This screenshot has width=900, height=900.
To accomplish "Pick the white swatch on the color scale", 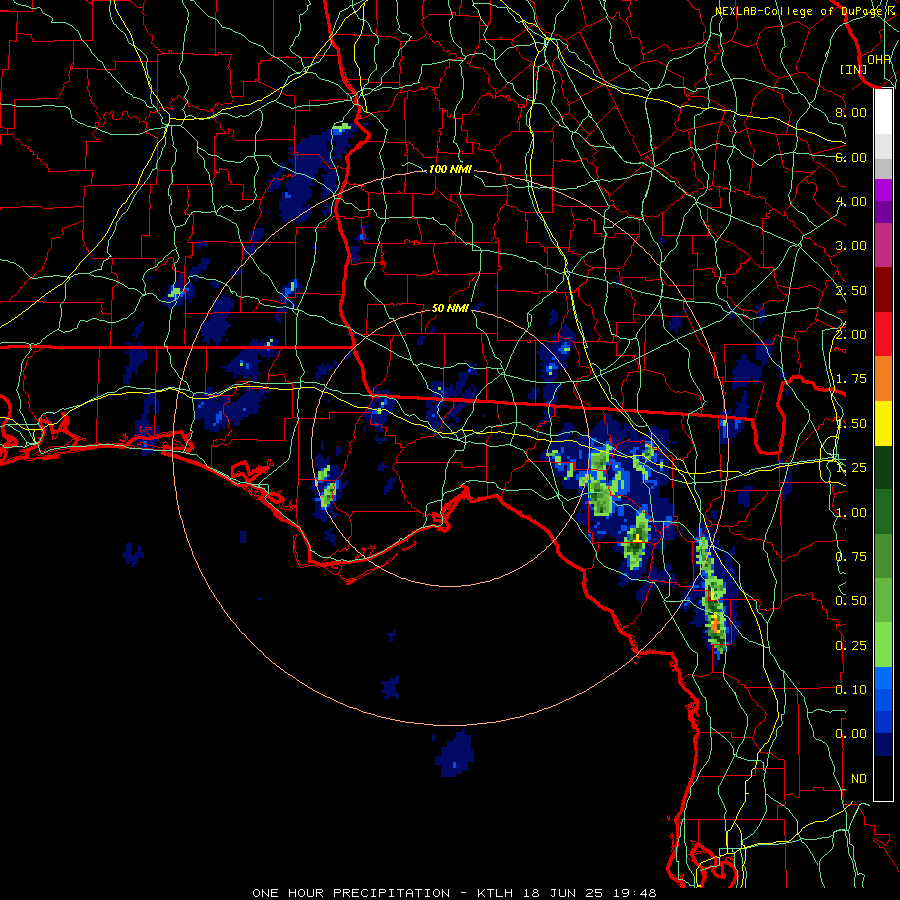I will tap(883, 112).
